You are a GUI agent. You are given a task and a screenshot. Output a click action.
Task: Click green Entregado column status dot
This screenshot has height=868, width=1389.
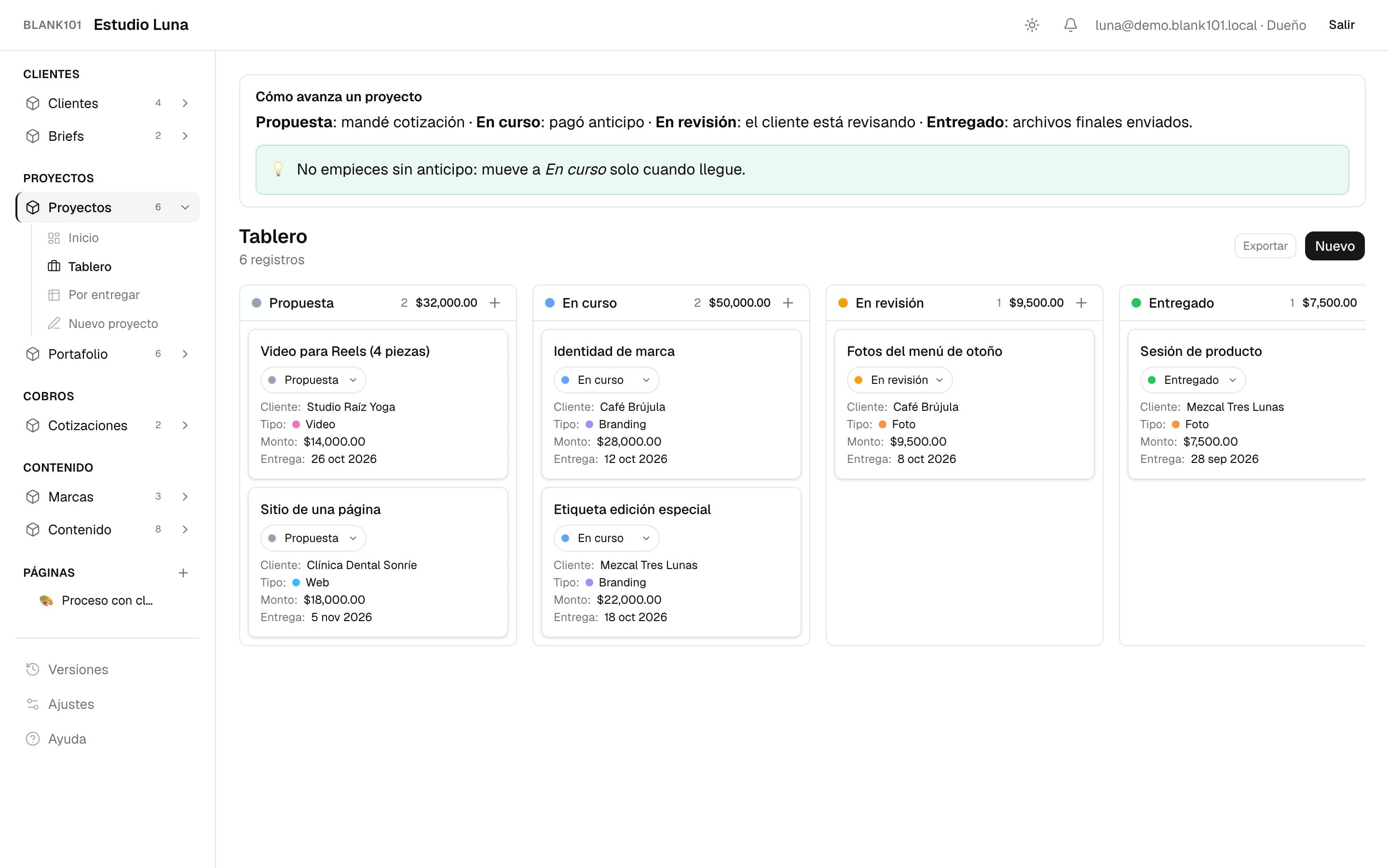click(x=1136, y=303)
